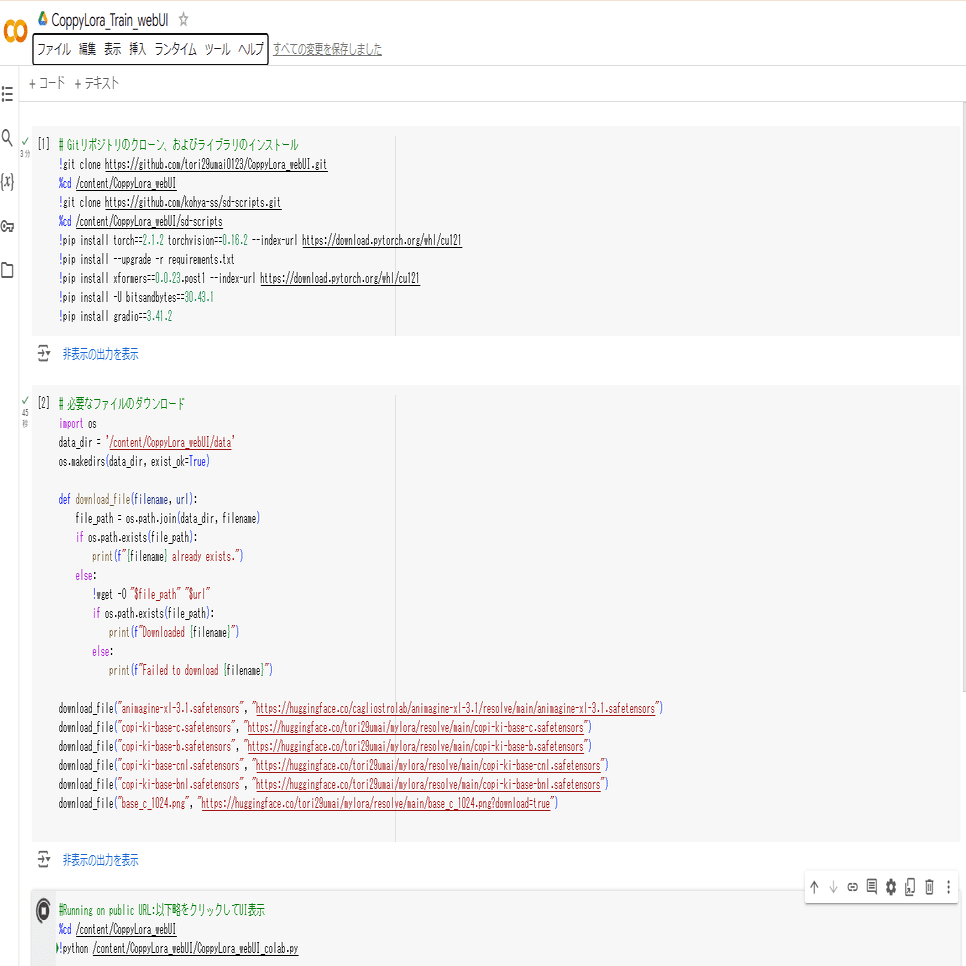The height and width of the screenshot is (966, 966).
Task: Add a comment to the selected cell
Action: click(x=872, y=887)
